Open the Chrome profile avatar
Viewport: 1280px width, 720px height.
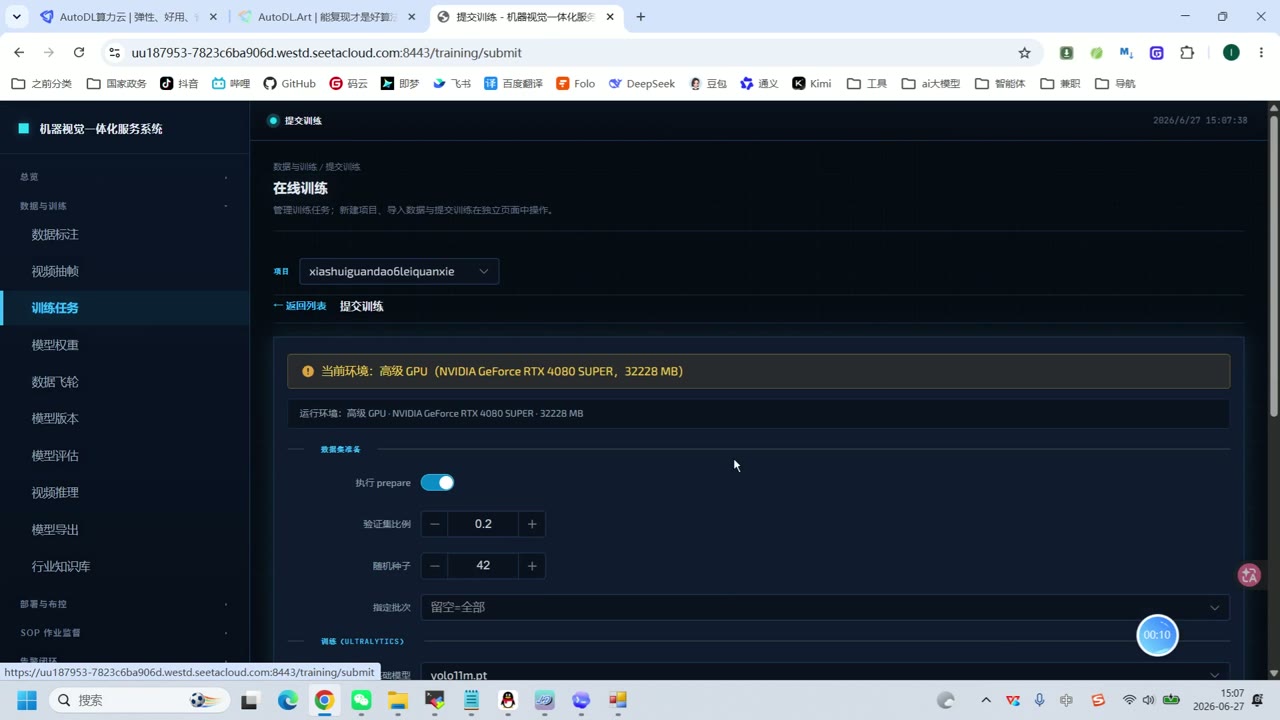(x=1231, y=52)
